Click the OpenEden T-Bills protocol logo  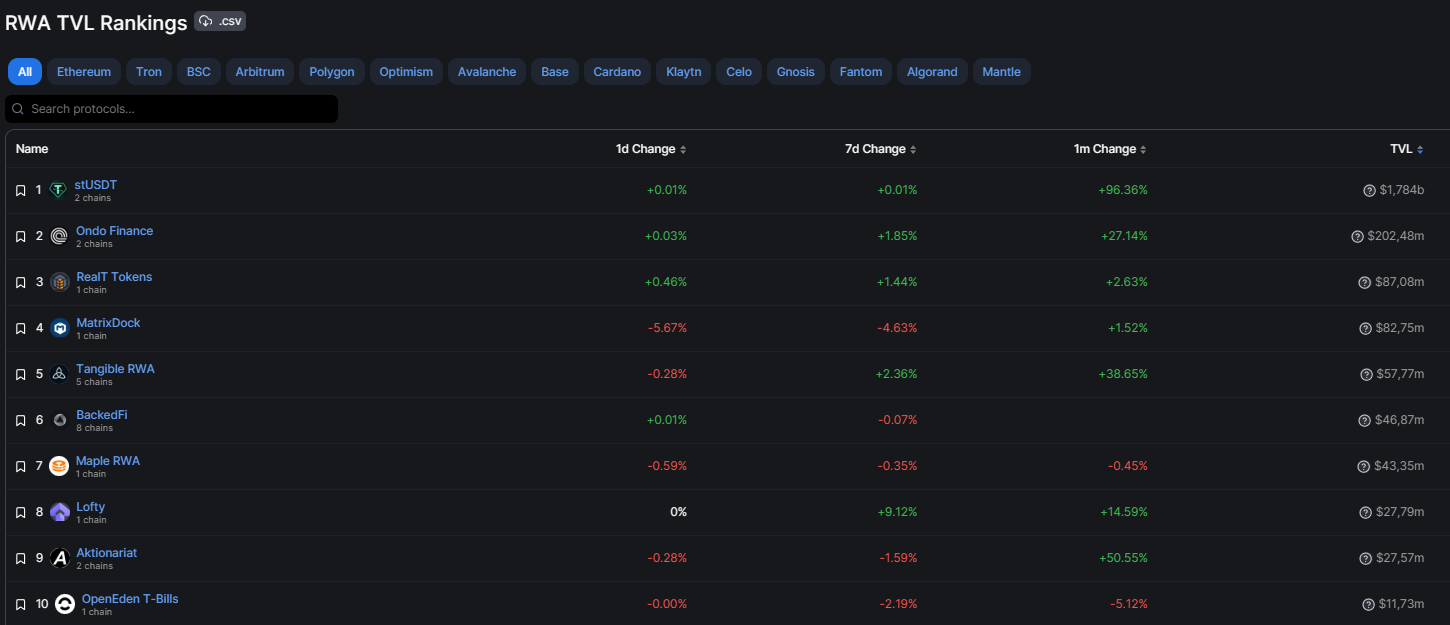point(65,604)
